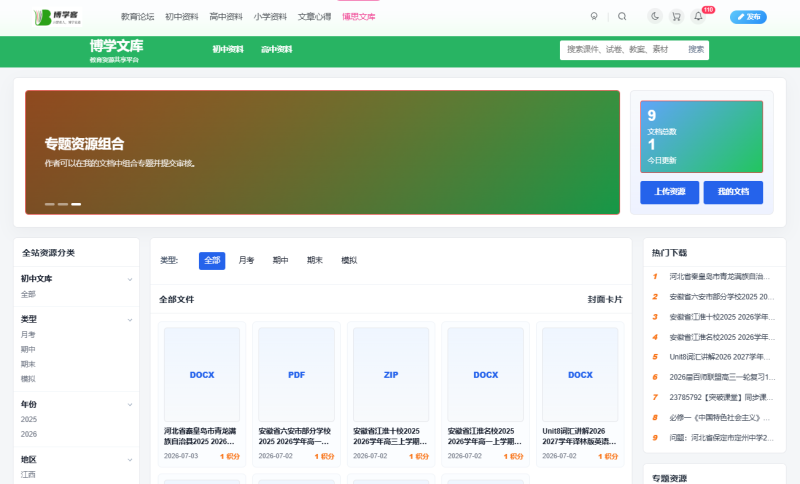
Task: Open hot download 7 23785792 突破课堂
Action: (x=719, y=397)
